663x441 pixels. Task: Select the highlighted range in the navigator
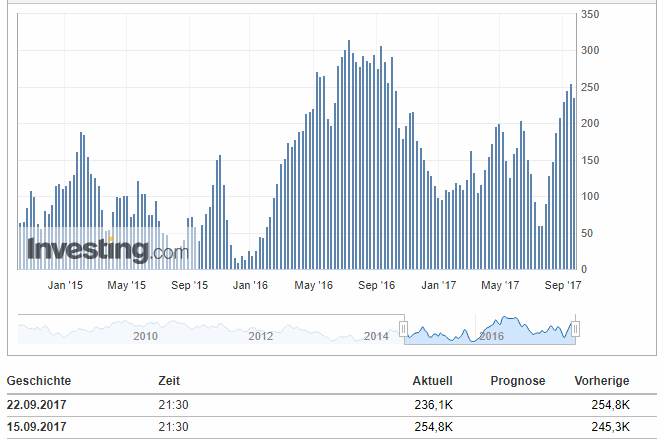pyautogui.click(x=490, y=328)
